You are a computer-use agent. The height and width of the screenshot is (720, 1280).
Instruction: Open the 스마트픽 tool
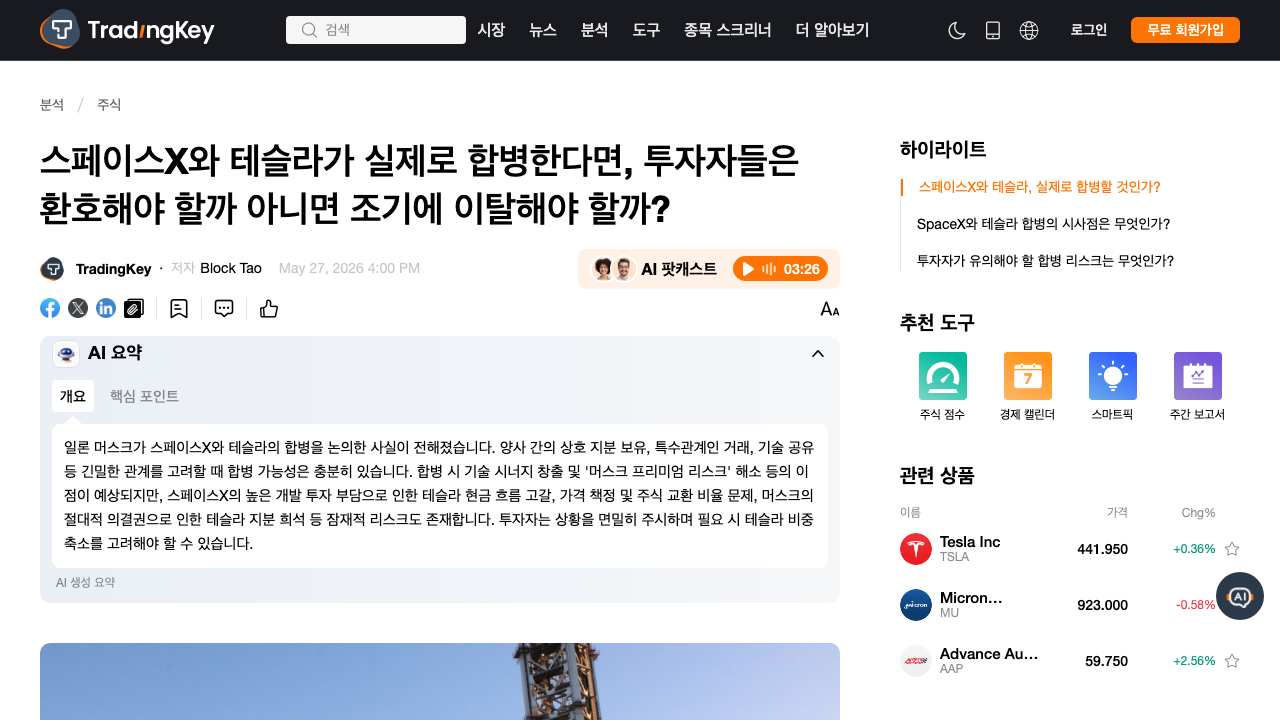click(1112, 387)
